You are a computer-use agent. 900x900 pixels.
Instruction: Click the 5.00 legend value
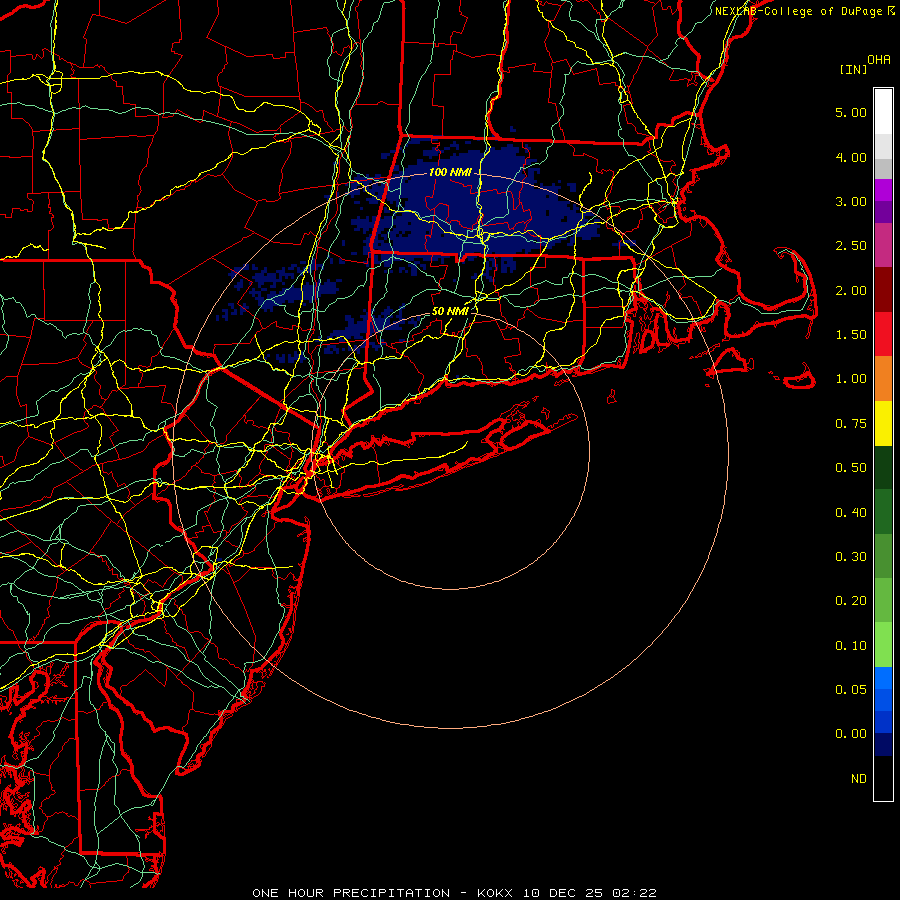851,112
